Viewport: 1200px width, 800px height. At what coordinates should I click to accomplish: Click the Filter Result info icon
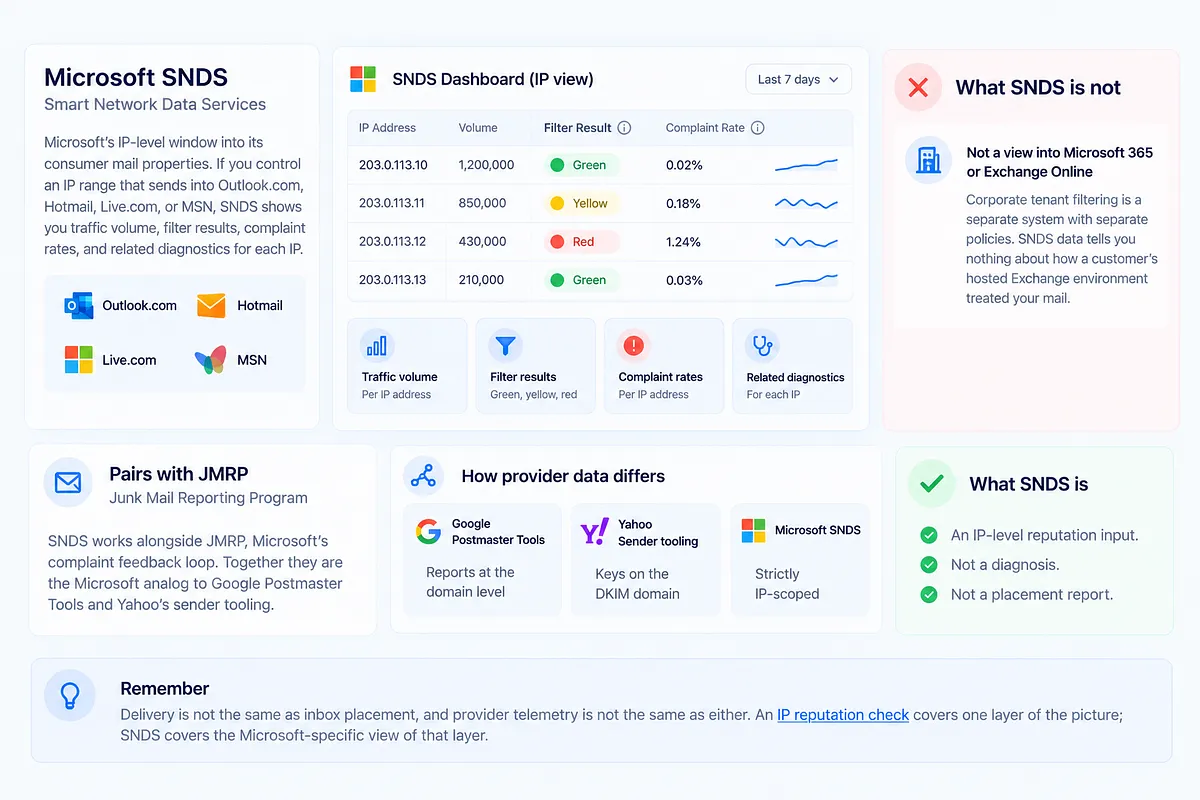624,128
